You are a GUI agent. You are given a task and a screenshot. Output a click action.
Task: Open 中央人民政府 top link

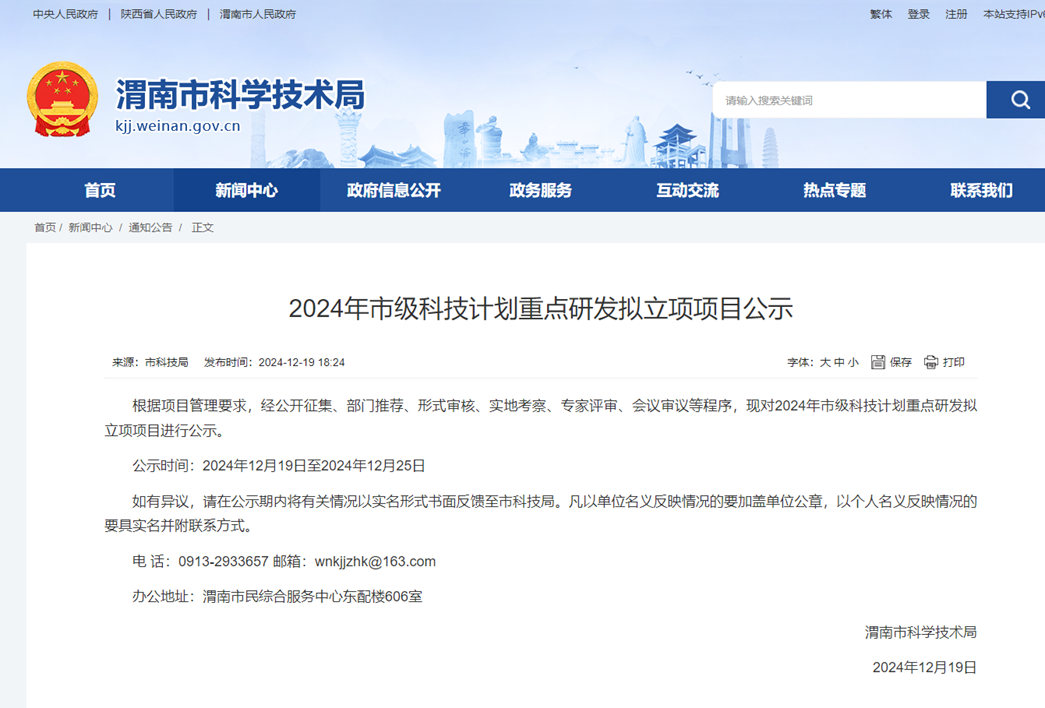coord(65,14)
